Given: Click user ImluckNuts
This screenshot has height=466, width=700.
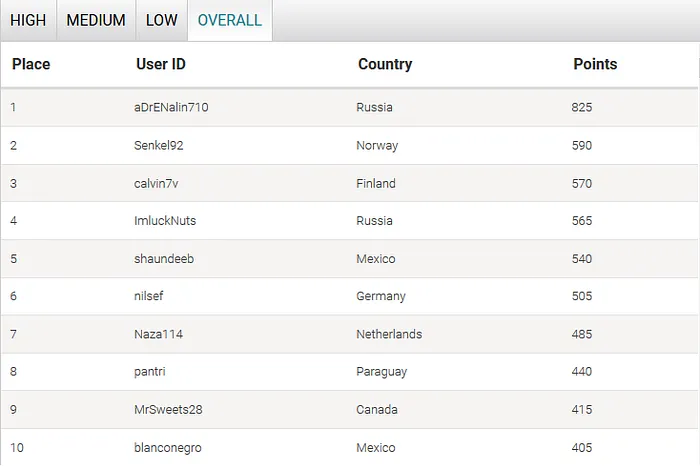Looking at the screenshot, I should click(165, 221).
